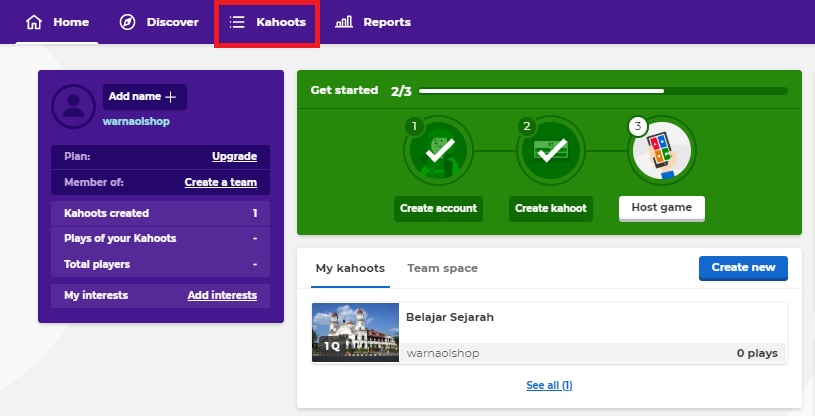Viewport: 815px width, 416px height.
Task: Open the warnaolshop username link
Action: point(136,121)
